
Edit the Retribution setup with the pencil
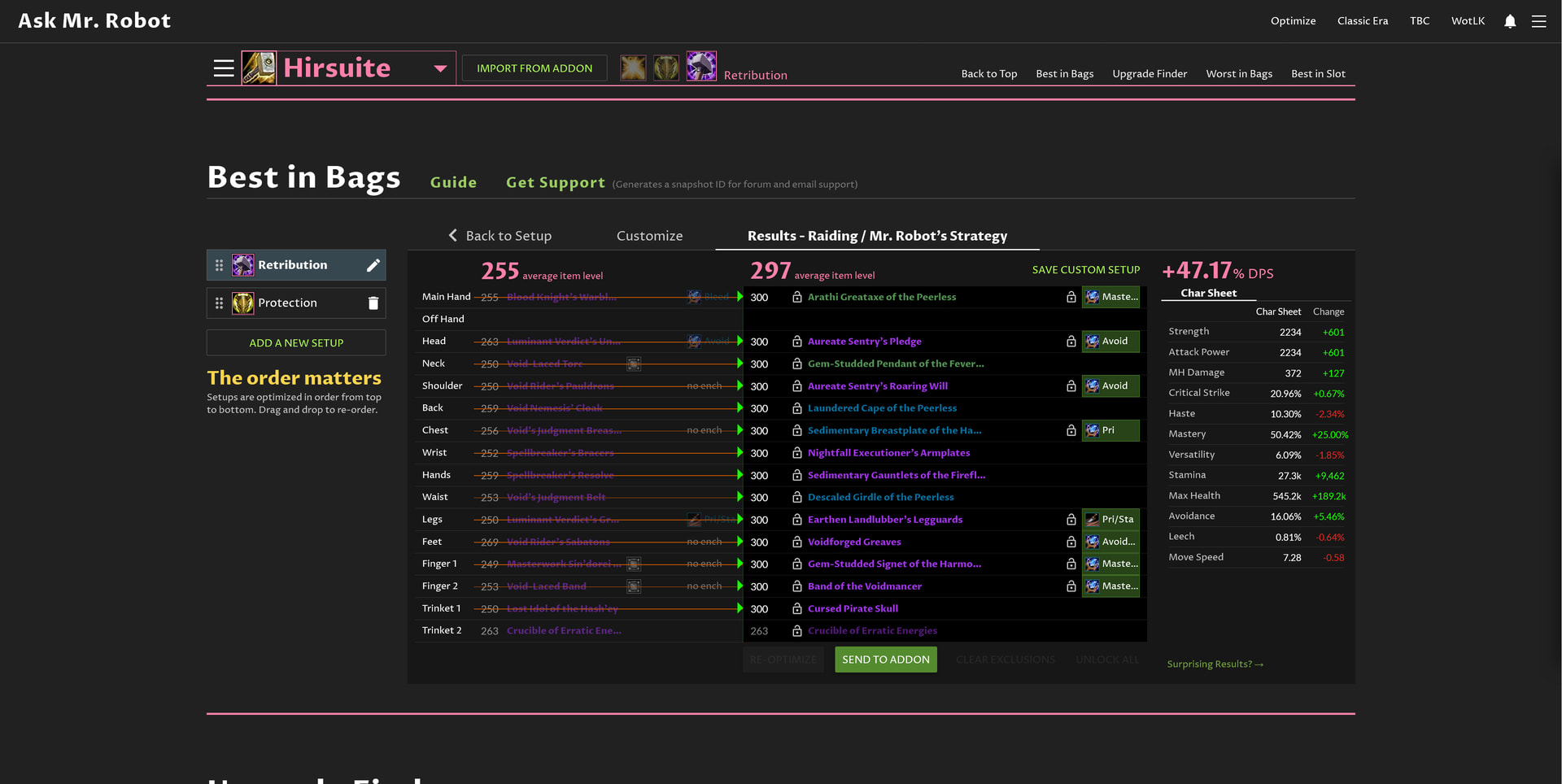[x=373, y=265]
